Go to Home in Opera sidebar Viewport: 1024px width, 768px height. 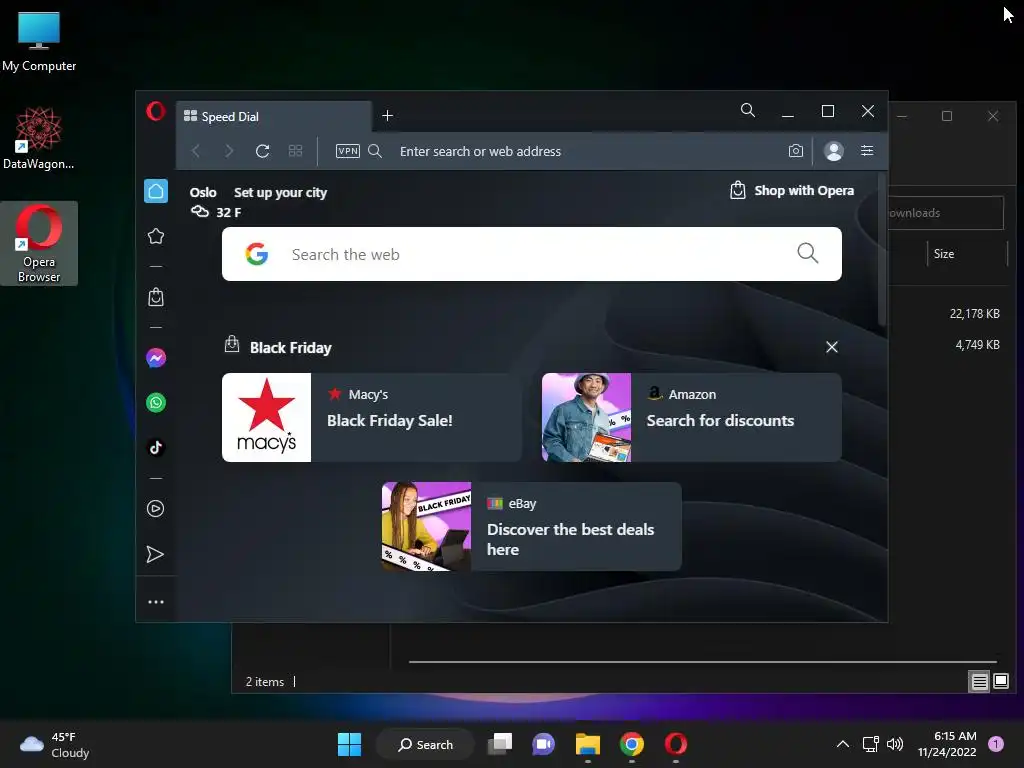click(x=155, y=191)
